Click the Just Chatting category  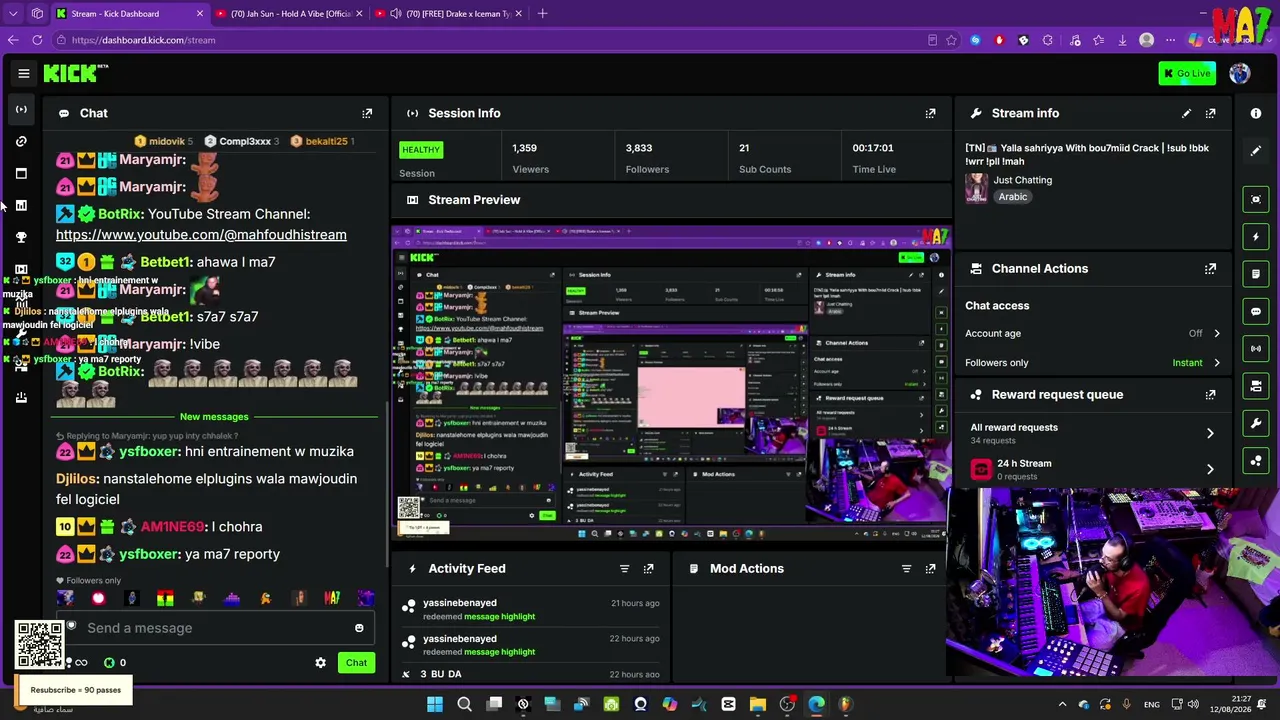point(1022,180)
